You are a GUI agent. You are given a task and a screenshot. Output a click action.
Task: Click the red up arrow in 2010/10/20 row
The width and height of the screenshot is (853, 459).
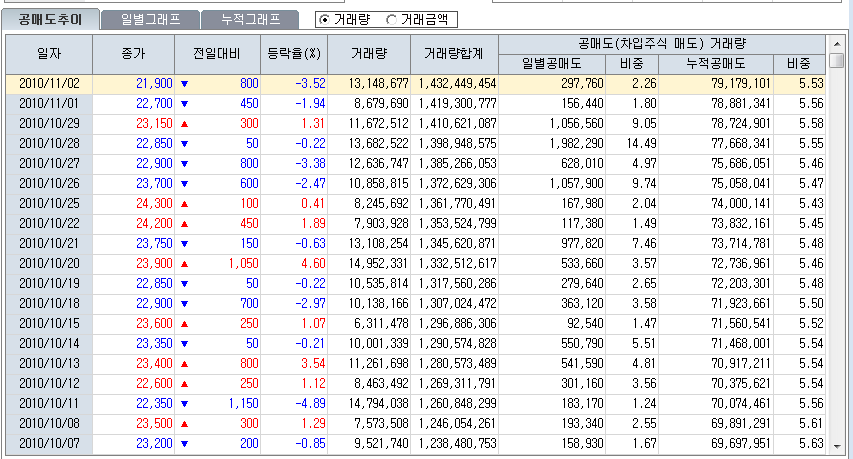click(x=184, y=263)
